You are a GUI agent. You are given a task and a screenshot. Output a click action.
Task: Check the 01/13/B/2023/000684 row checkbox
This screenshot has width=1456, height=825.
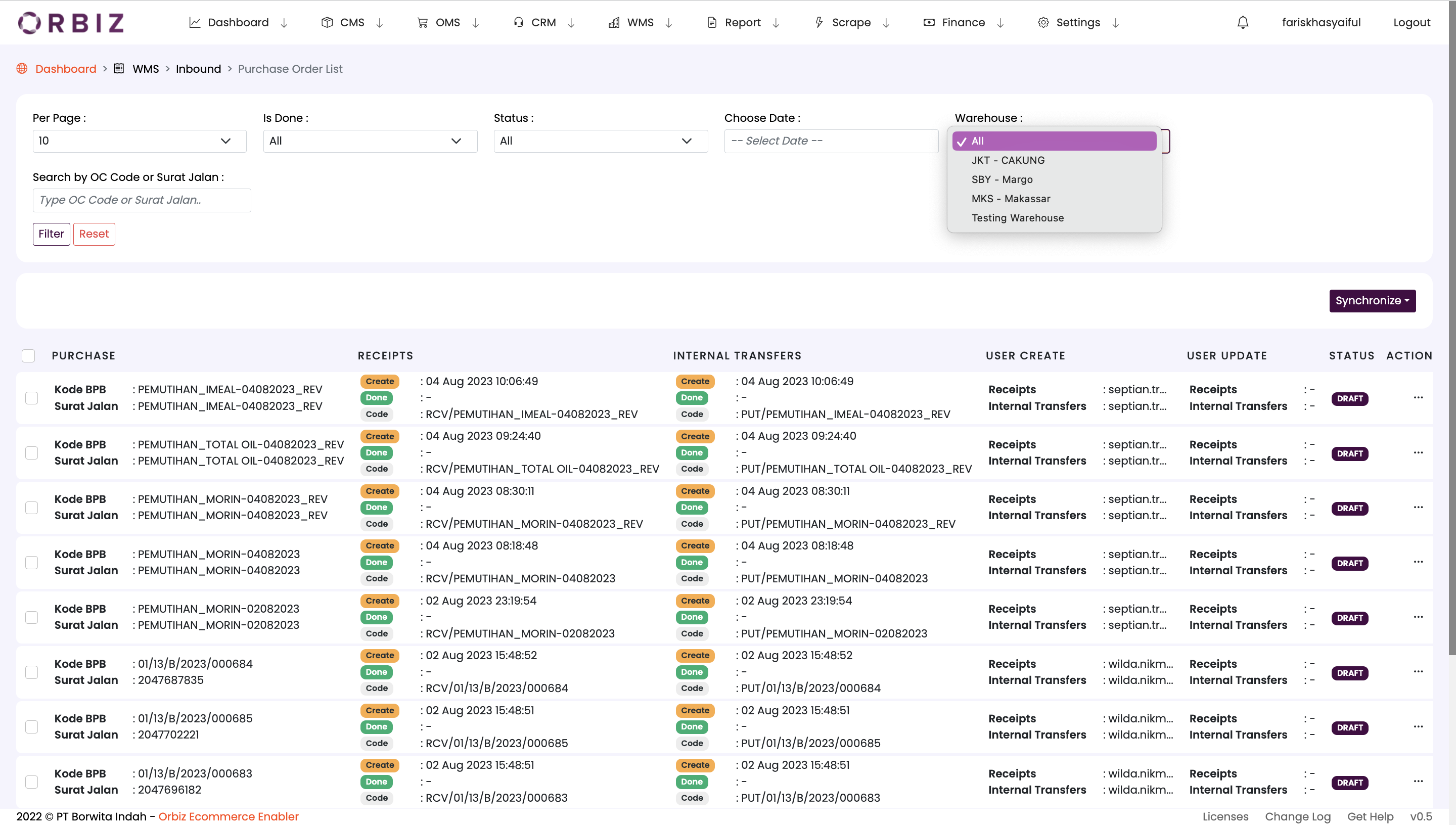point(32,672)
